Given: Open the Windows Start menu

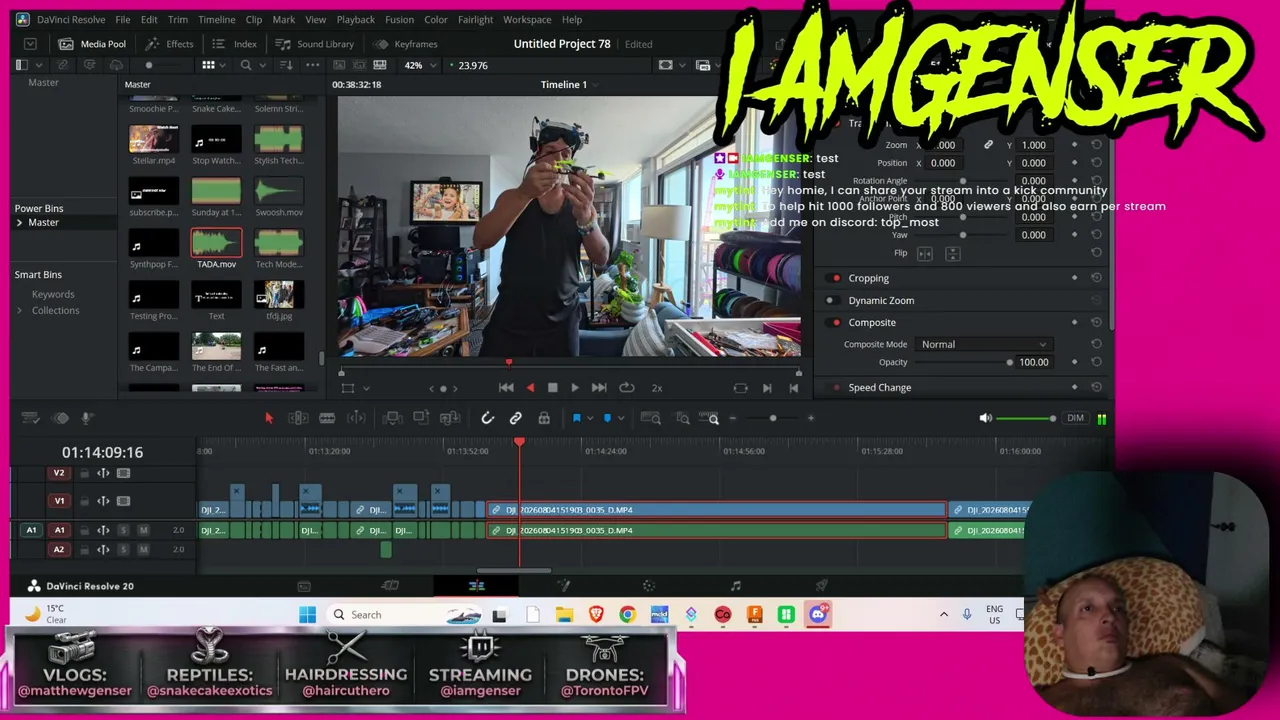Looking at the screenshot, I should (307, 614).
